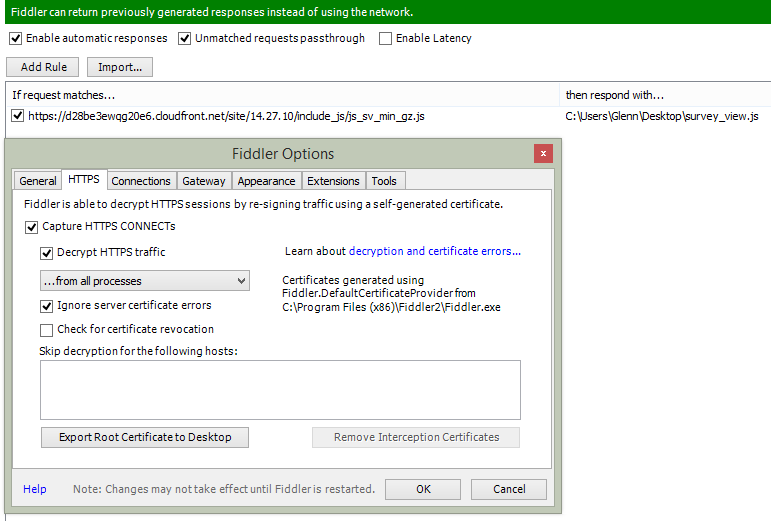Click the Import... button
The image size is (771, 521).
(120, 67)
